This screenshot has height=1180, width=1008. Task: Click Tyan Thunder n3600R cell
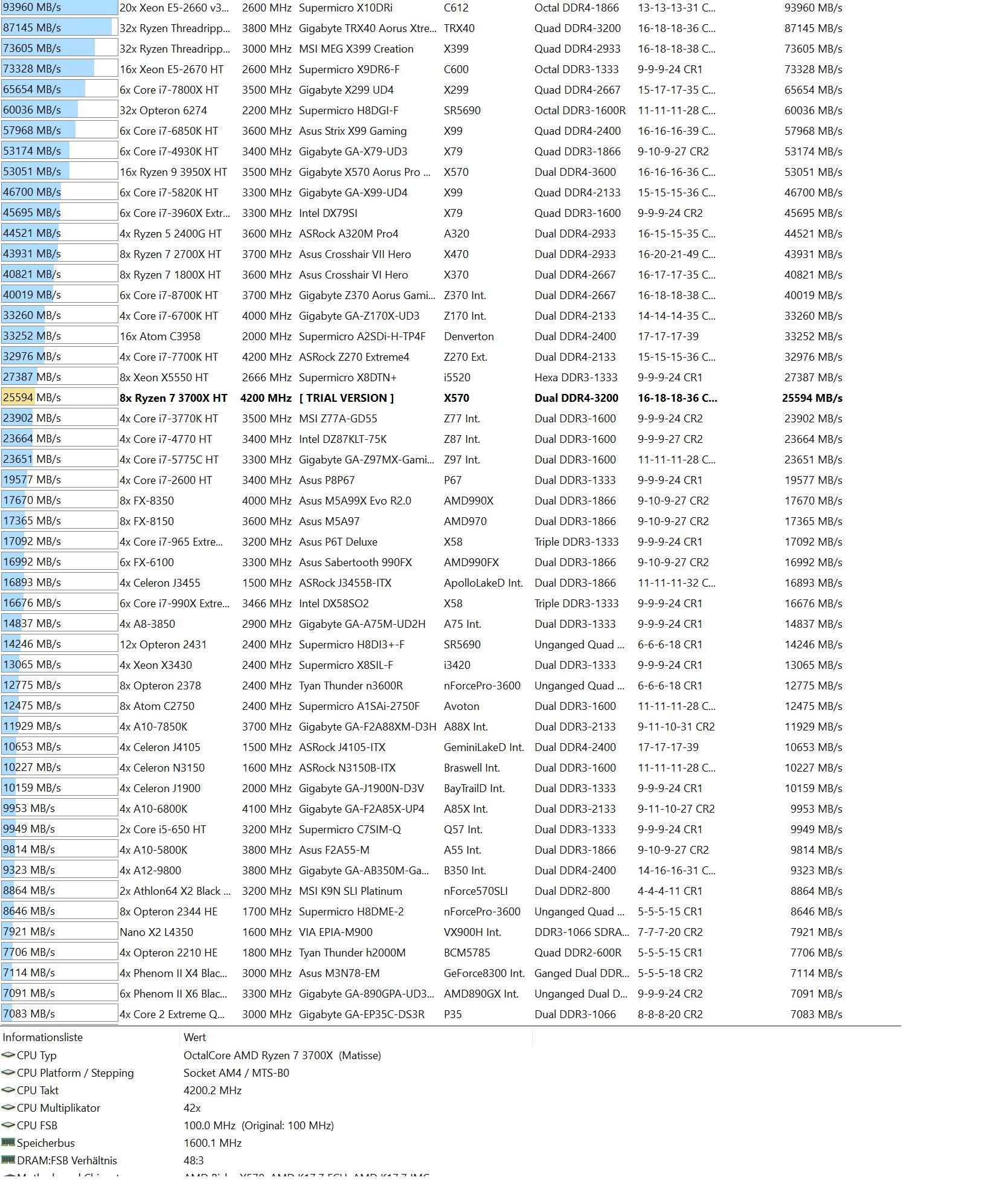click(351, 685)
